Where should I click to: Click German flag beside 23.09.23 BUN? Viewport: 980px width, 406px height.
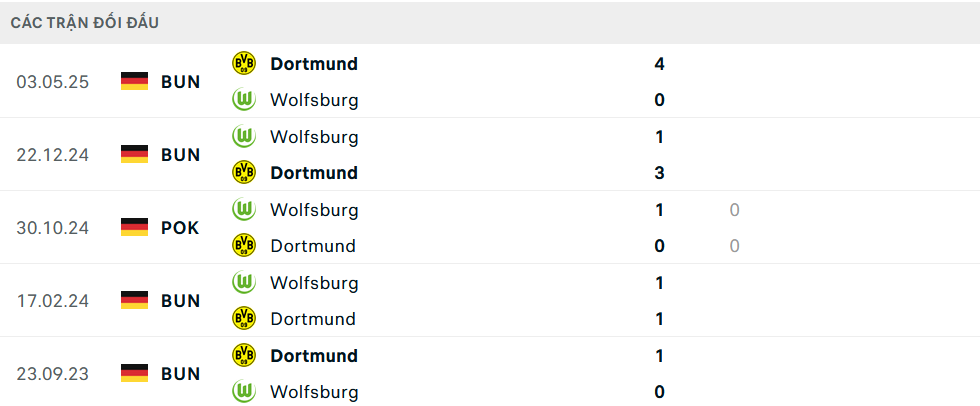pyautogui.click(x=134, y=374)
